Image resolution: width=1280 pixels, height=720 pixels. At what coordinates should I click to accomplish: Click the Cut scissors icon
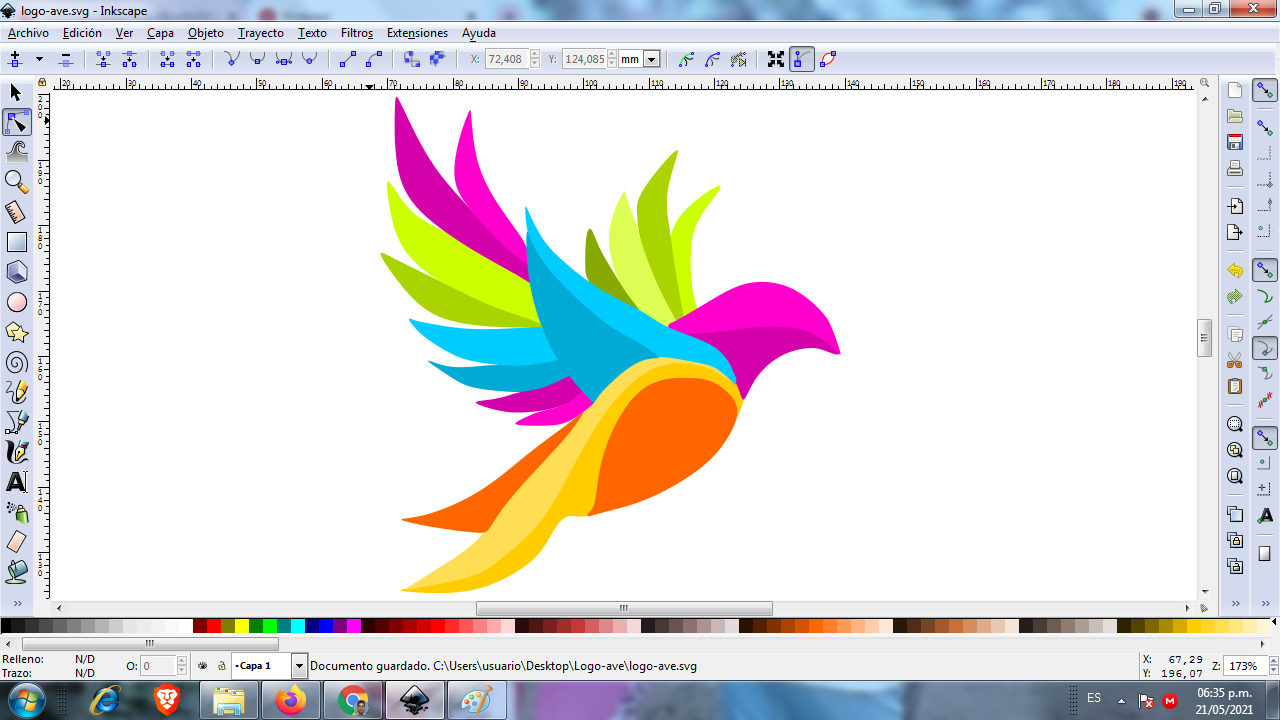1235,360
